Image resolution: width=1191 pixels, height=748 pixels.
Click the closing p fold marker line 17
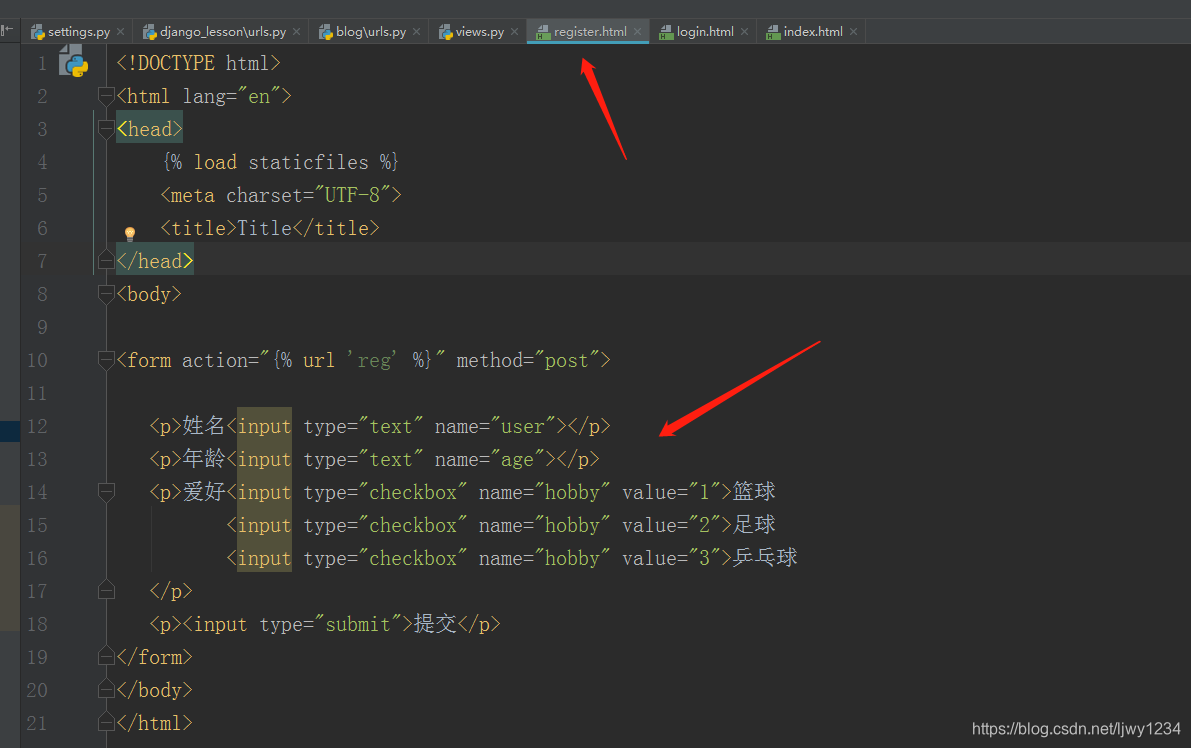tap(106, 591)
